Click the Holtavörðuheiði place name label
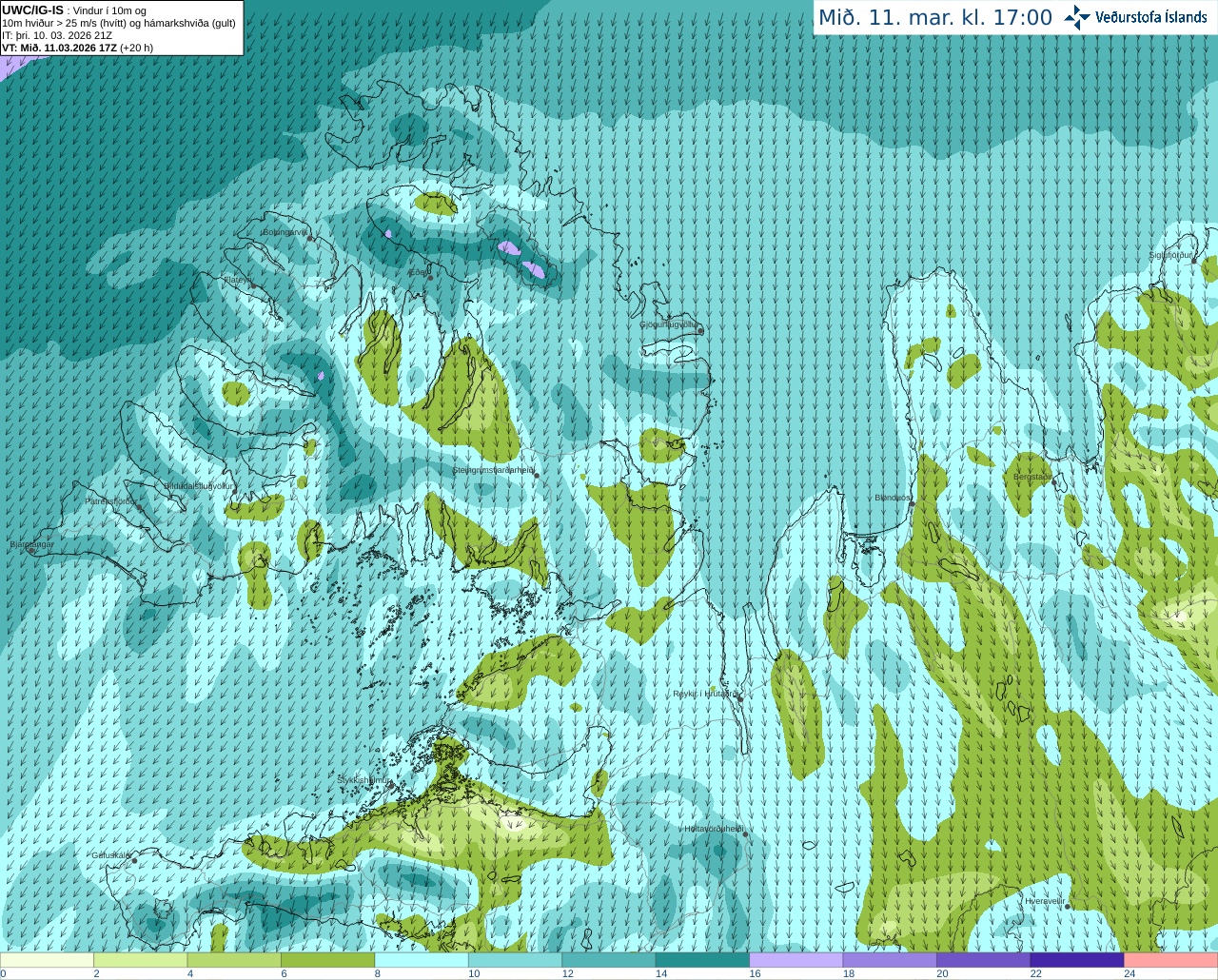The image size is (1218, 980). pos(714,829)
